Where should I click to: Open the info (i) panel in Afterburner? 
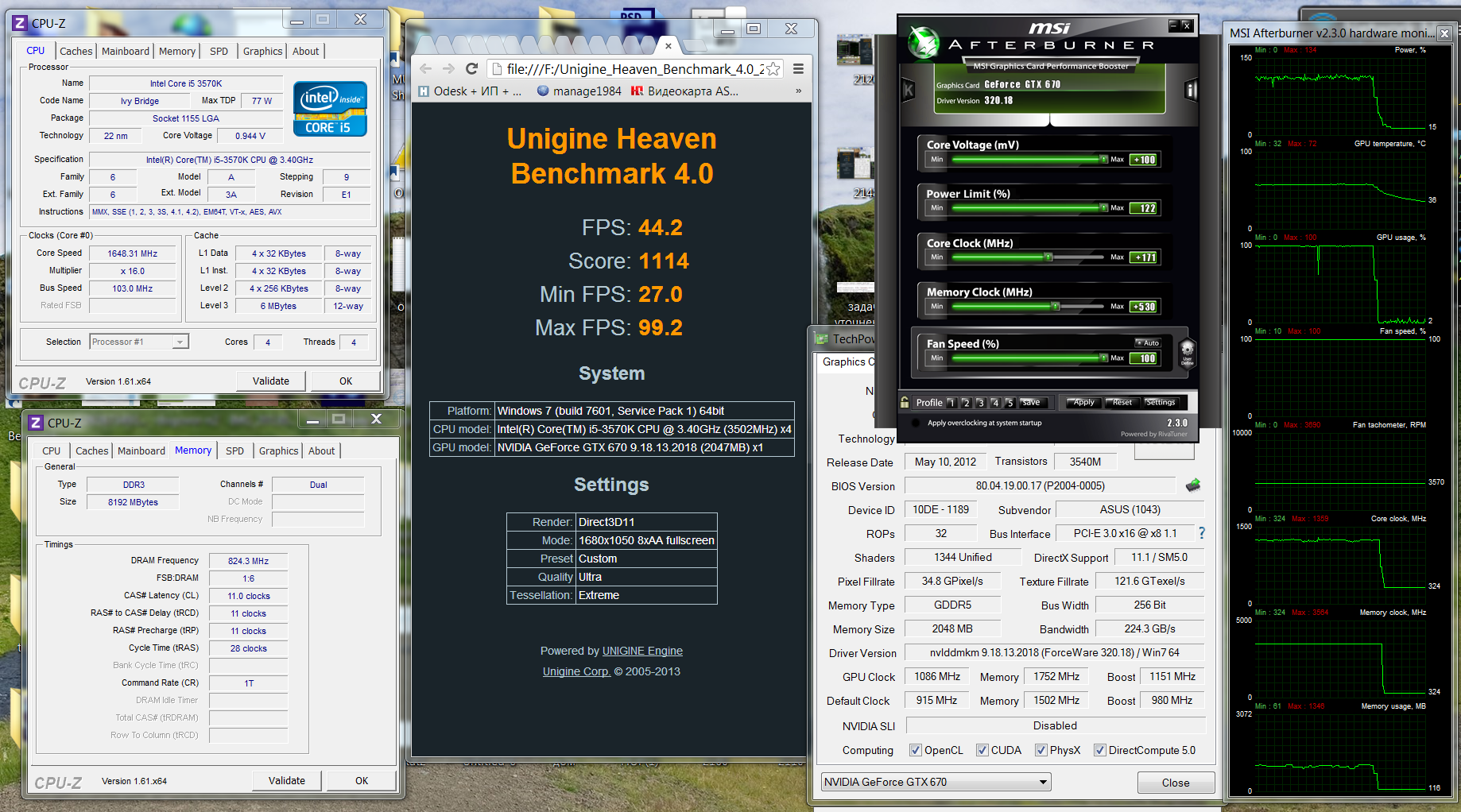coord(1191,90)
